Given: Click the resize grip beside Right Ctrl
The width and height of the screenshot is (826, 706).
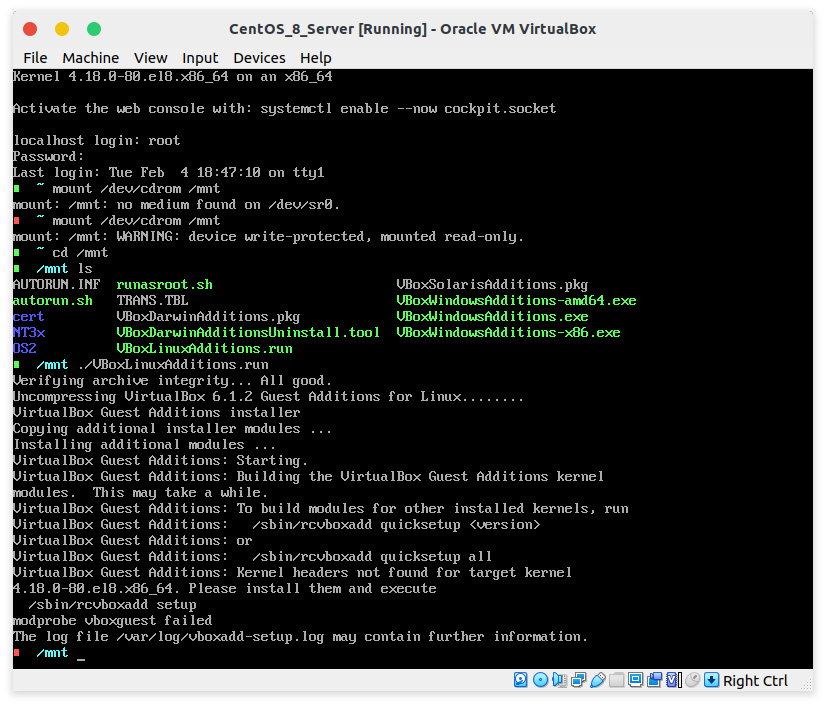Looking at the screenshot, I should [805, 683].
